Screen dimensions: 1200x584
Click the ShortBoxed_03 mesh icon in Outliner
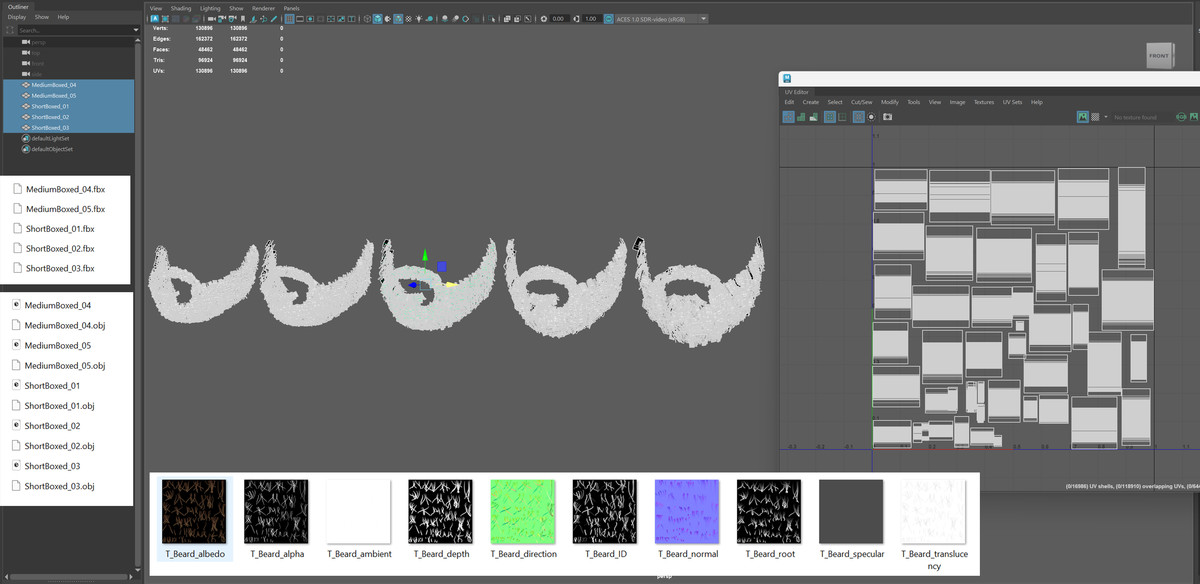coord(26,128)
